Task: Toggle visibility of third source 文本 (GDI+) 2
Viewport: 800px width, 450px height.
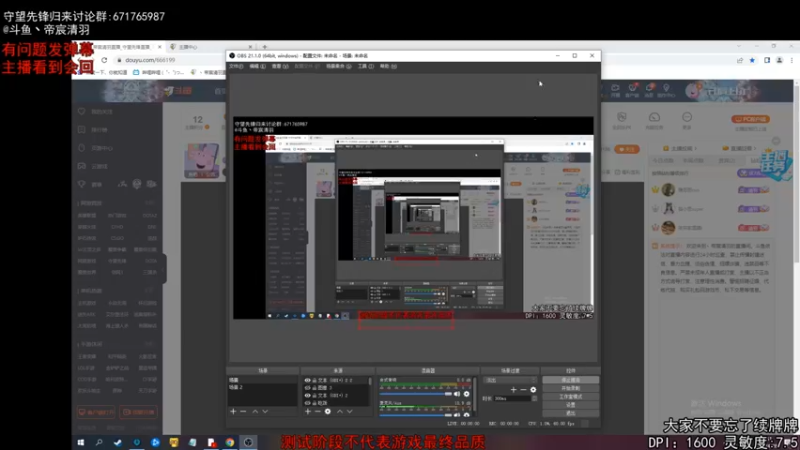Action: (307, 395)
